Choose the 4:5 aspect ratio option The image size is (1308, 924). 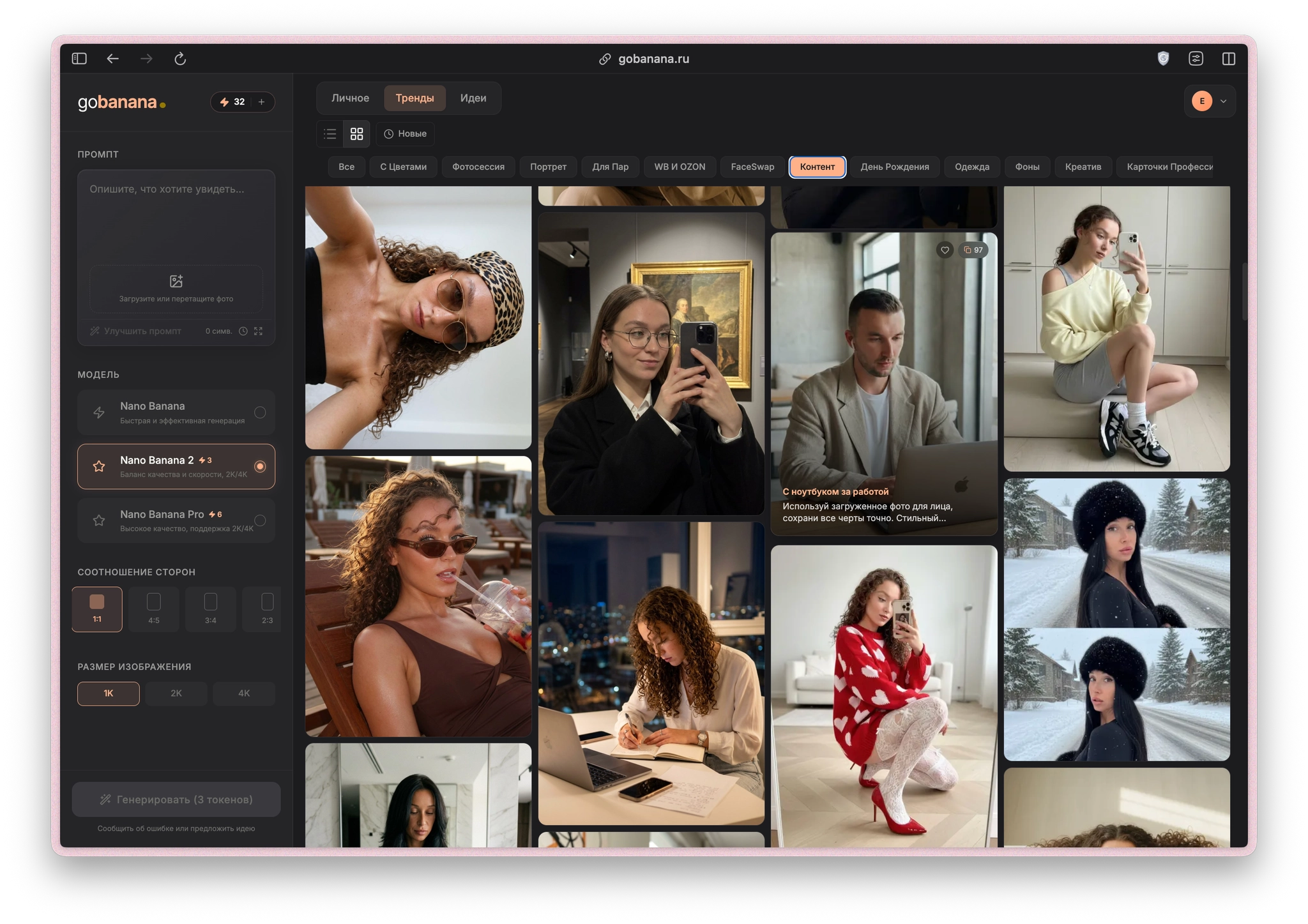point(154,609)
